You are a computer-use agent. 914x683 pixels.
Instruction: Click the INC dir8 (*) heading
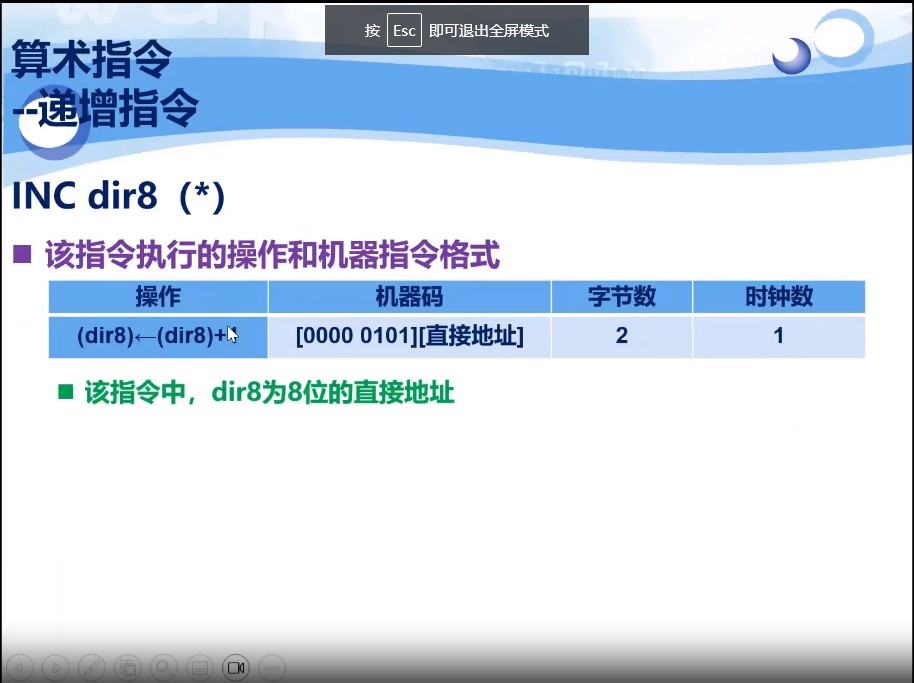click(118, 196)
